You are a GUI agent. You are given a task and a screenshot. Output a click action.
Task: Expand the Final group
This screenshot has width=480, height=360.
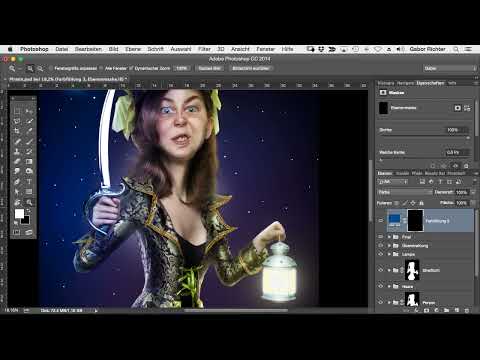coord(389,237)
